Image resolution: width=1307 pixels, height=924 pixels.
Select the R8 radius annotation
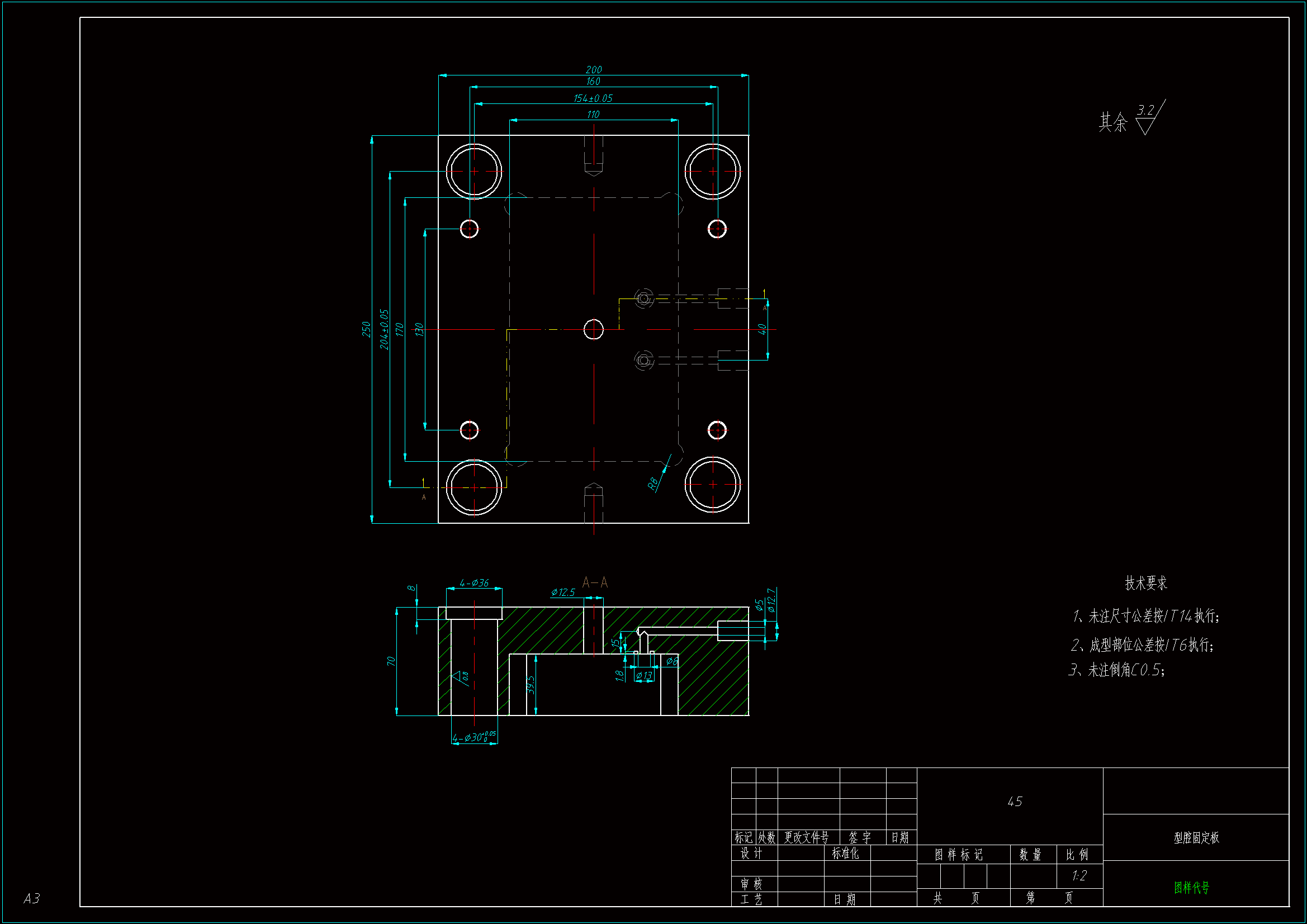[653, 484]
